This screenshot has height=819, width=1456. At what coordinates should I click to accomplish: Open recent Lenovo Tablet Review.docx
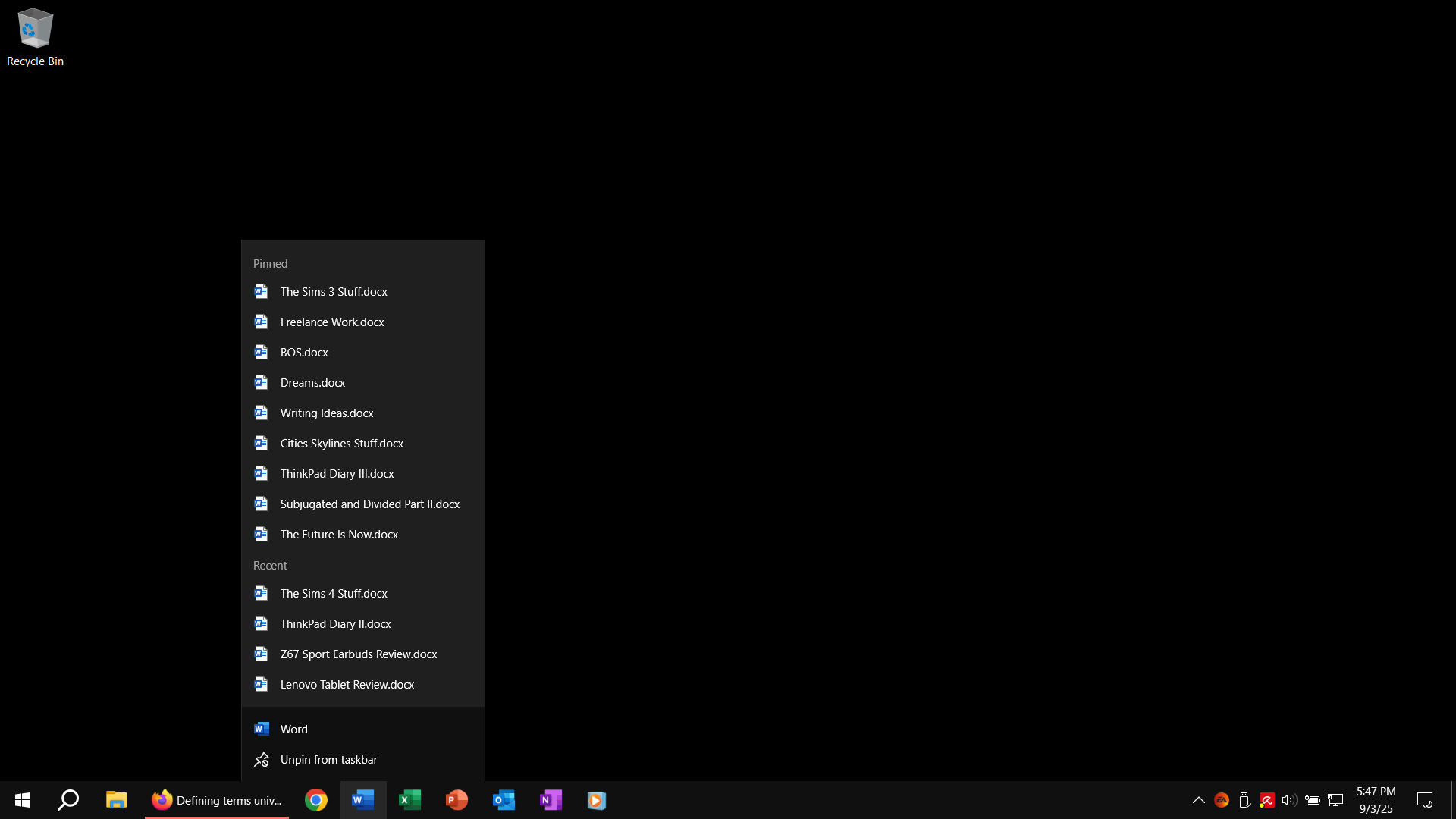[x=347, y=685]
